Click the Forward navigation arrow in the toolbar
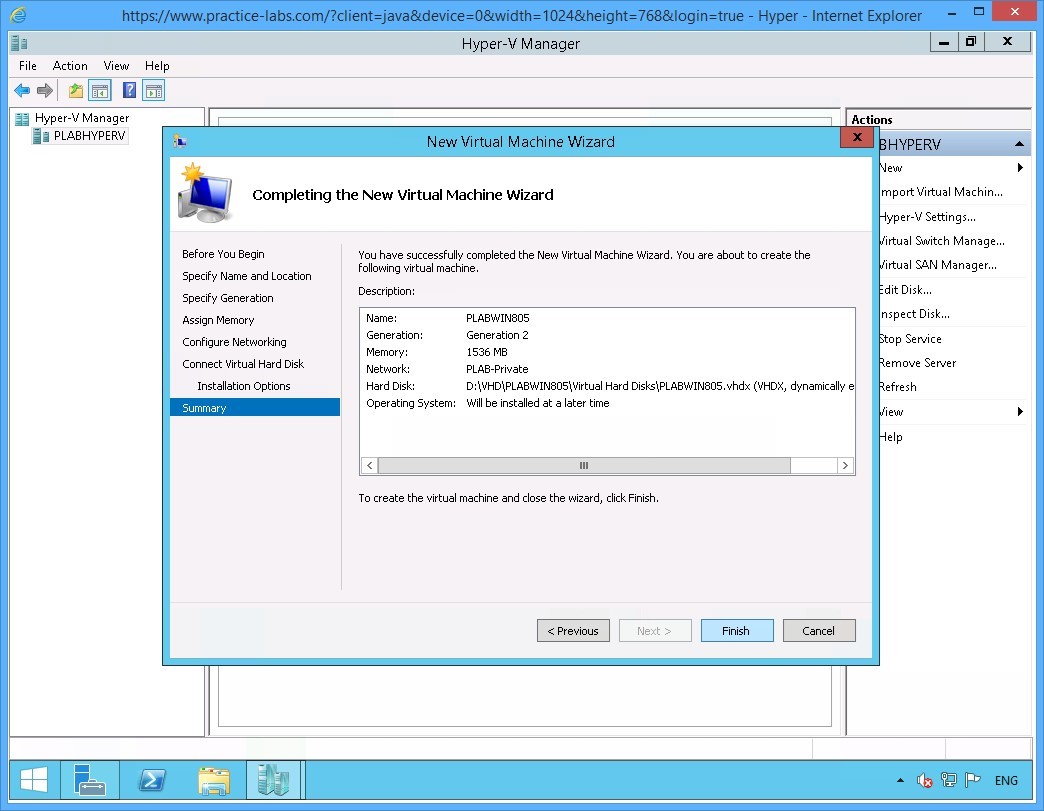This screenshot has height=811, width=1044. (44, 90)
